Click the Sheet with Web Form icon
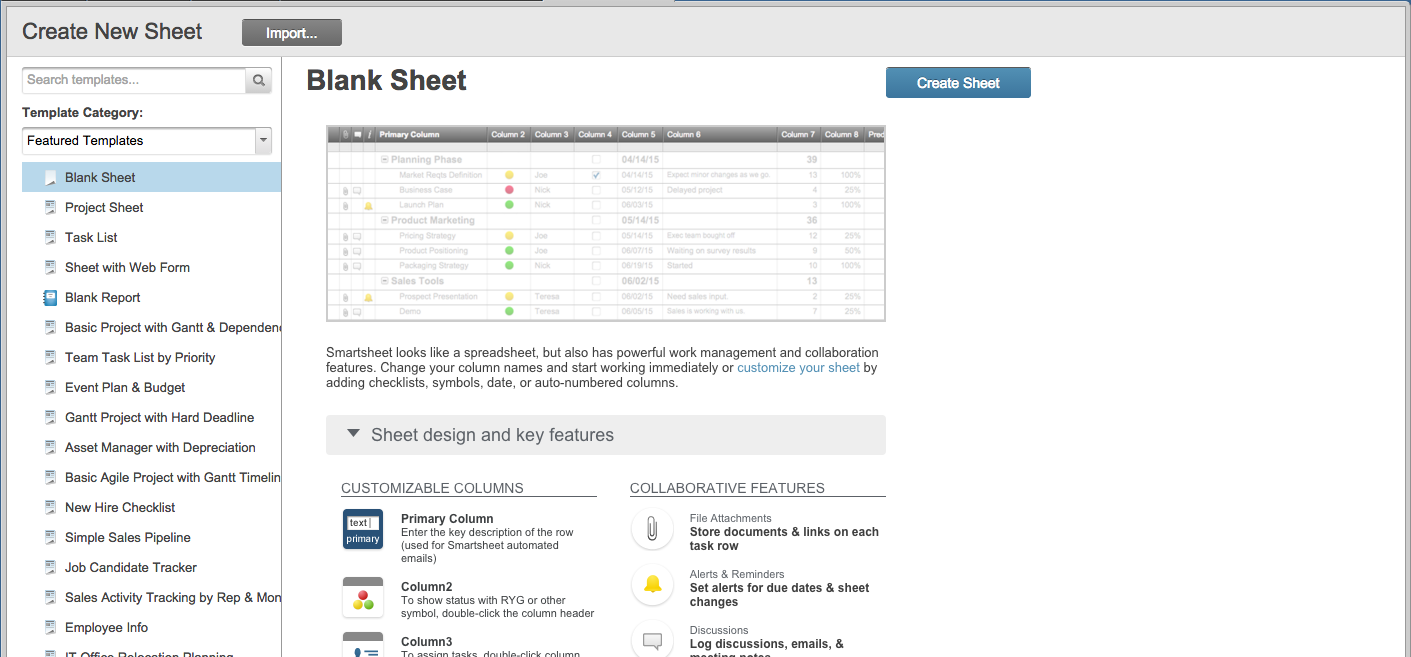This screenshot has height=657, width=1411. (x=50, y=268)
